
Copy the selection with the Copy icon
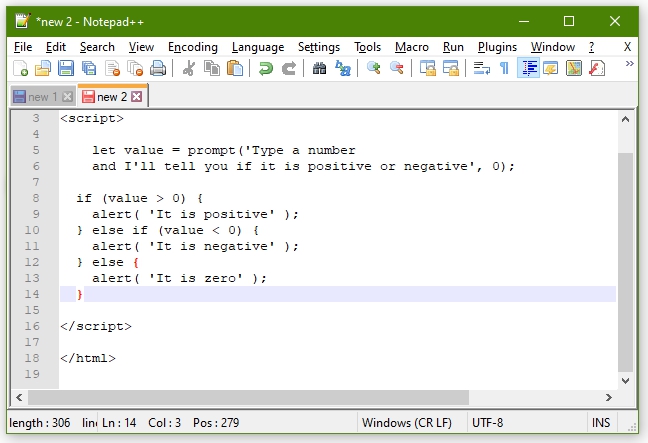coord(212,69)
